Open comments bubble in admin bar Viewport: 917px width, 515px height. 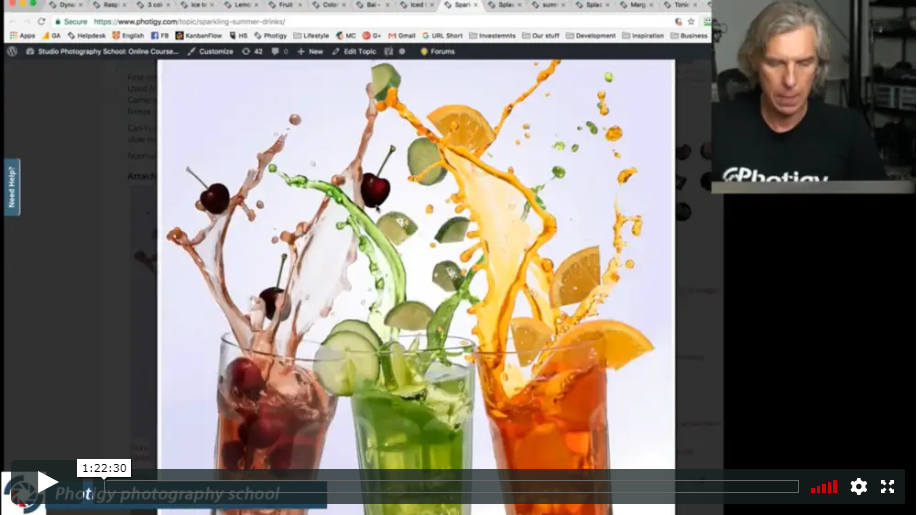pos(280,51)
